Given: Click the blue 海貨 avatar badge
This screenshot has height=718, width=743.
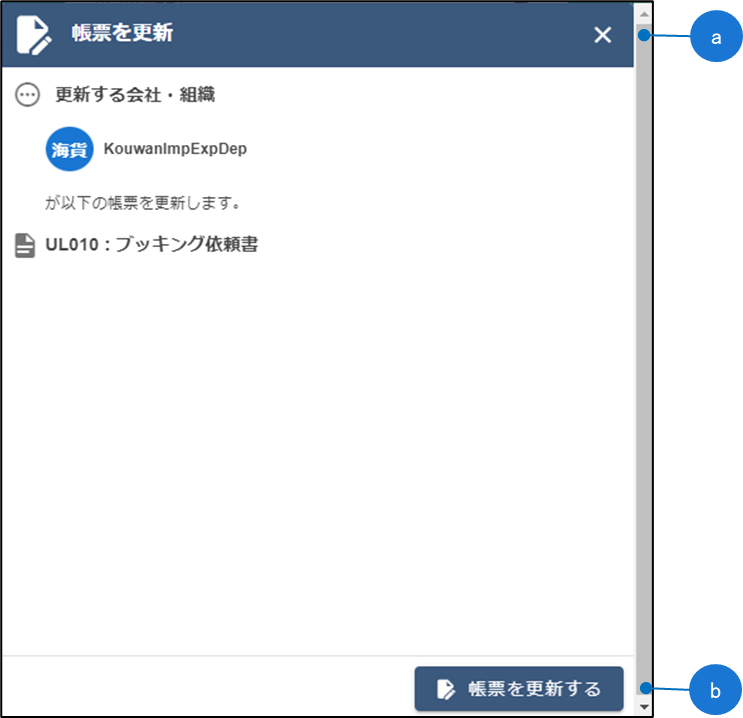Looking at the screenshot, I should (x=69, y=149).
